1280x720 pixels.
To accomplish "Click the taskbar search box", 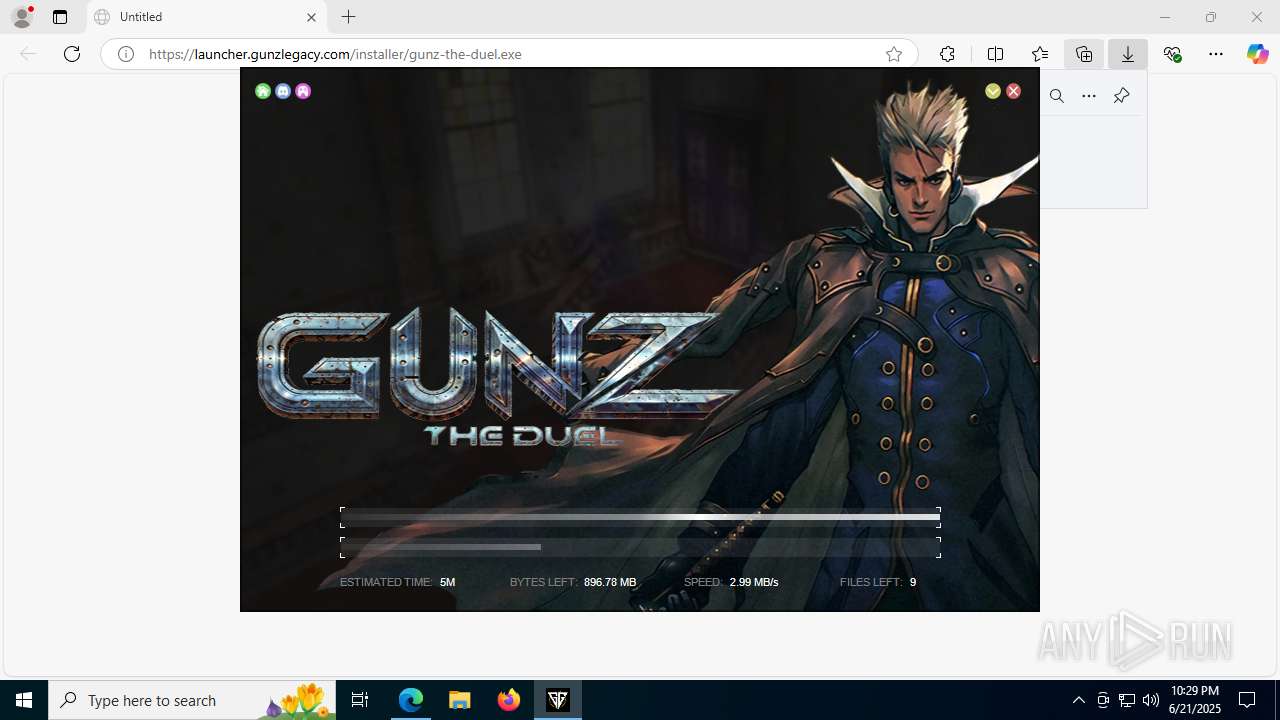I will 192,700.
